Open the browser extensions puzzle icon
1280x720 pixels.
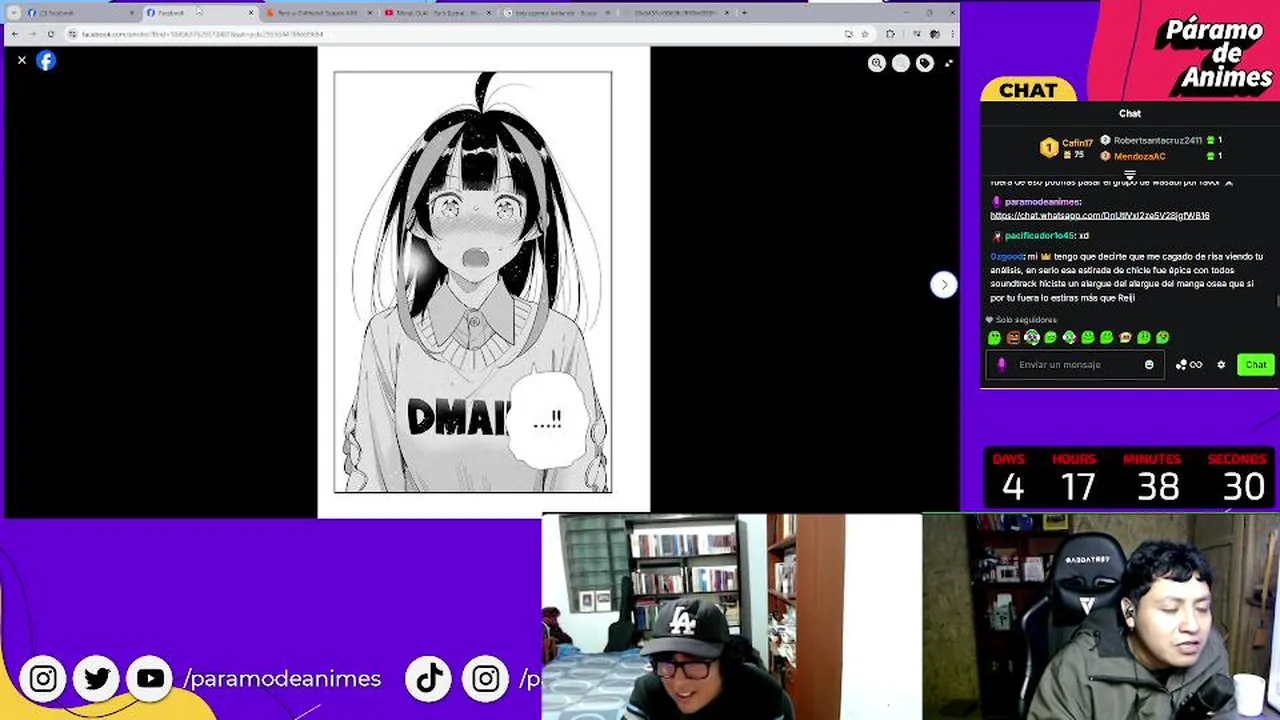(890, 34)
